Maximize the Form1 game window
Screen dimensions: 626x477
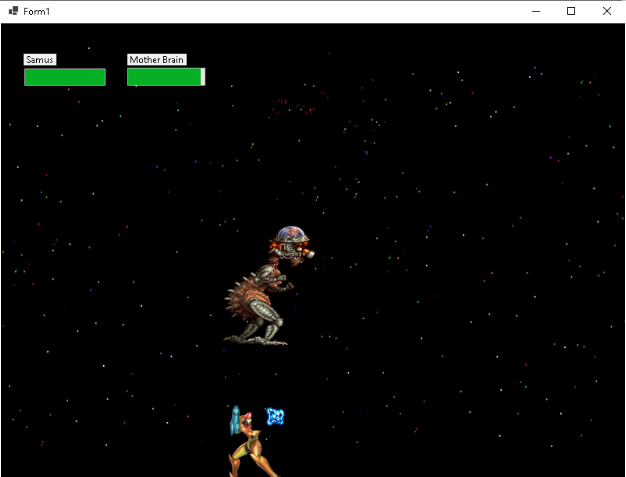[571, 11]
